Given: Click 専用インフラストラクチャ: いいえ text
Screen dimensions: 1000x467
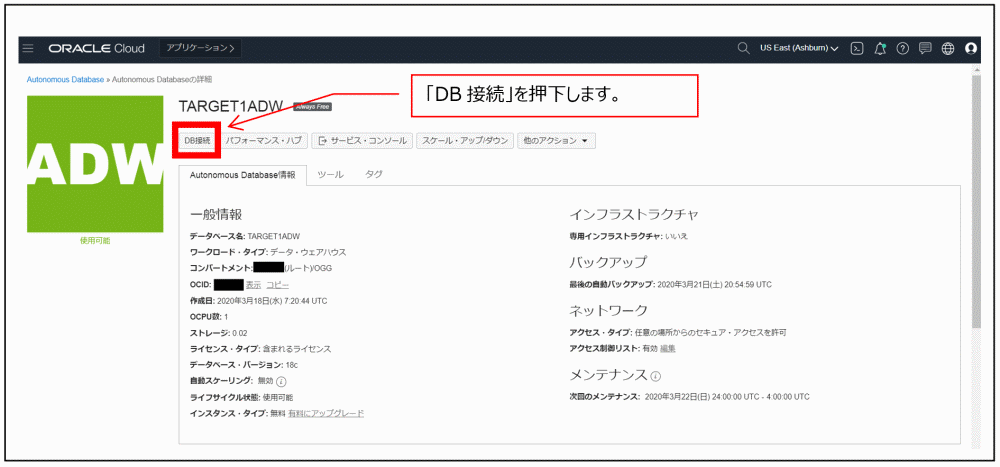Looking at the screenshot, I should coord(629,236).
